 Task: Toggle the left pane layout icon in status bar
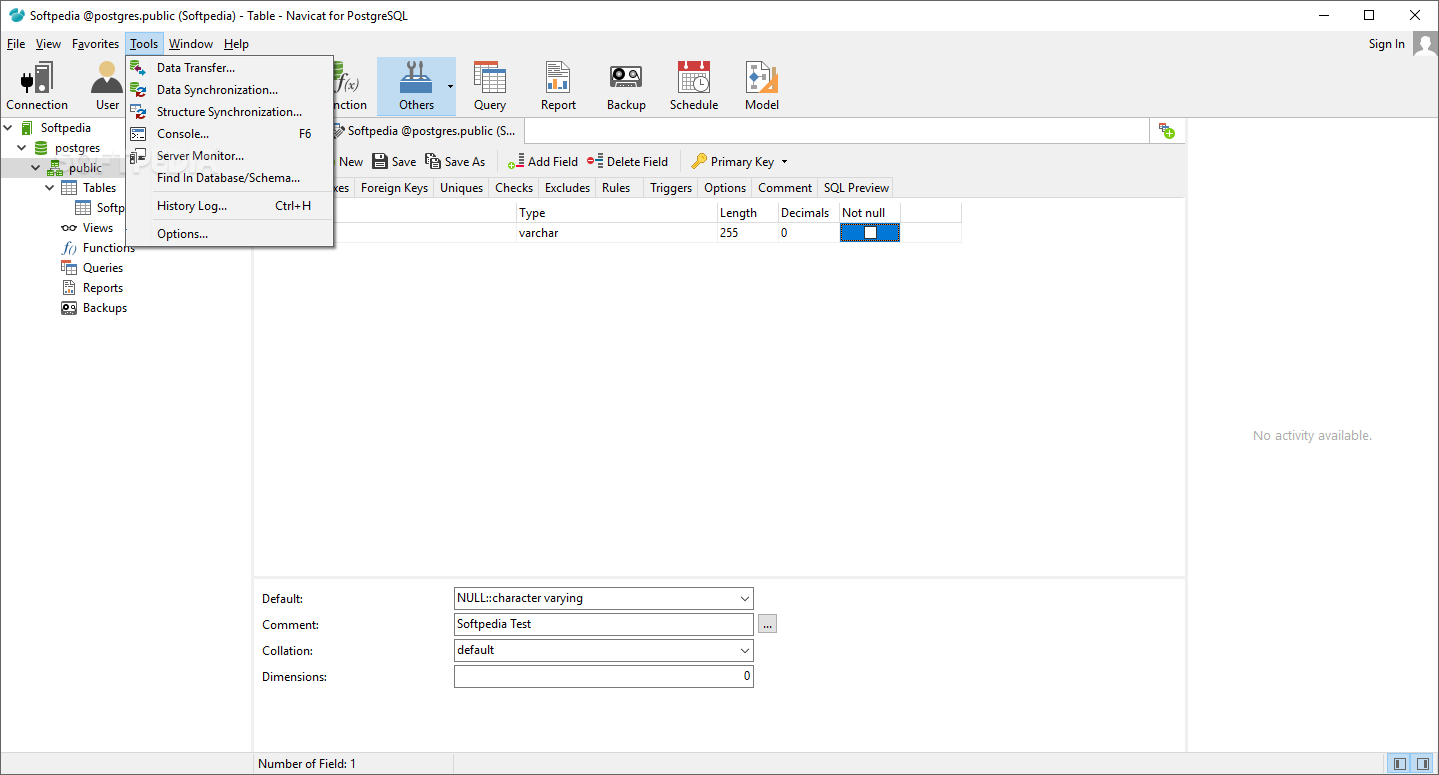click(x=1400, y=764)
